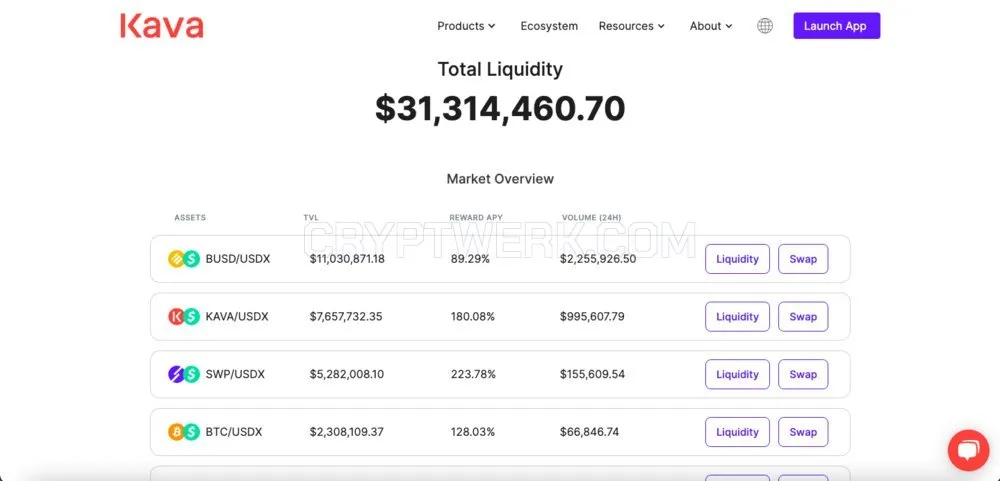Open the red chat support bubble
The image size is (1000, 481).
click(x=968, y=451)
